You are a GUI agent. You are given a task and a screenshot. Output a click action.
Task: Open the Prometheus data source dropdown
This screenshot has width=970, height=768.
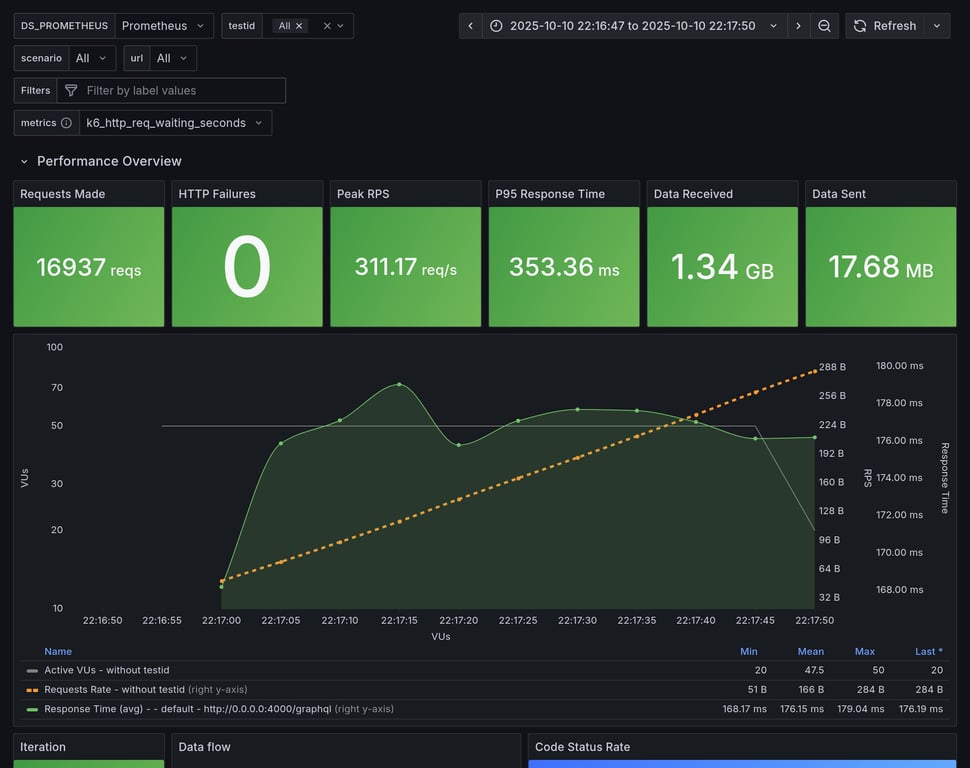[x=164, y=26]
